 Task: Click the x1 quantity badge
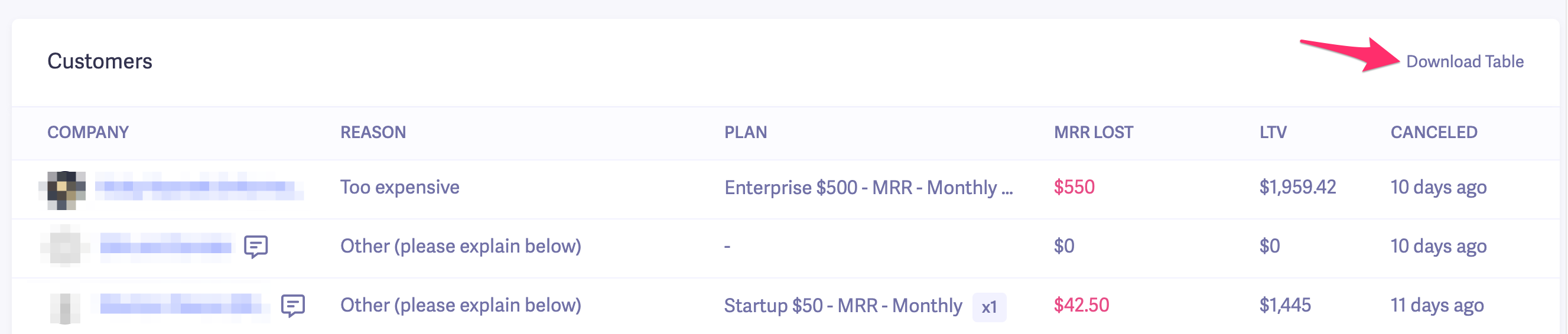tap(989, 307)
